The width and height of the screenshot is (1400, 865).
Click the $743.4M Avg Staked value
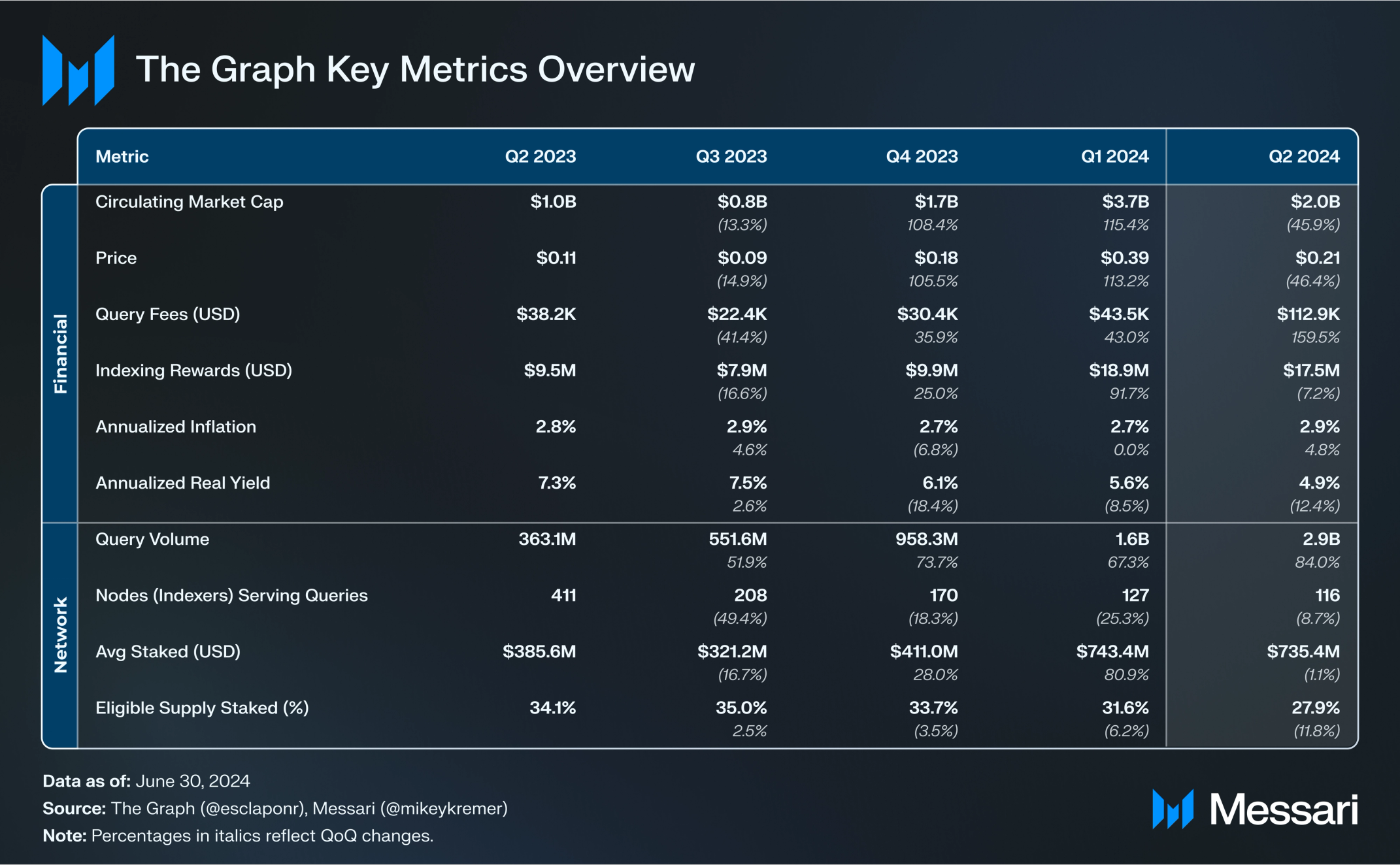click(x=1112, y=651)
